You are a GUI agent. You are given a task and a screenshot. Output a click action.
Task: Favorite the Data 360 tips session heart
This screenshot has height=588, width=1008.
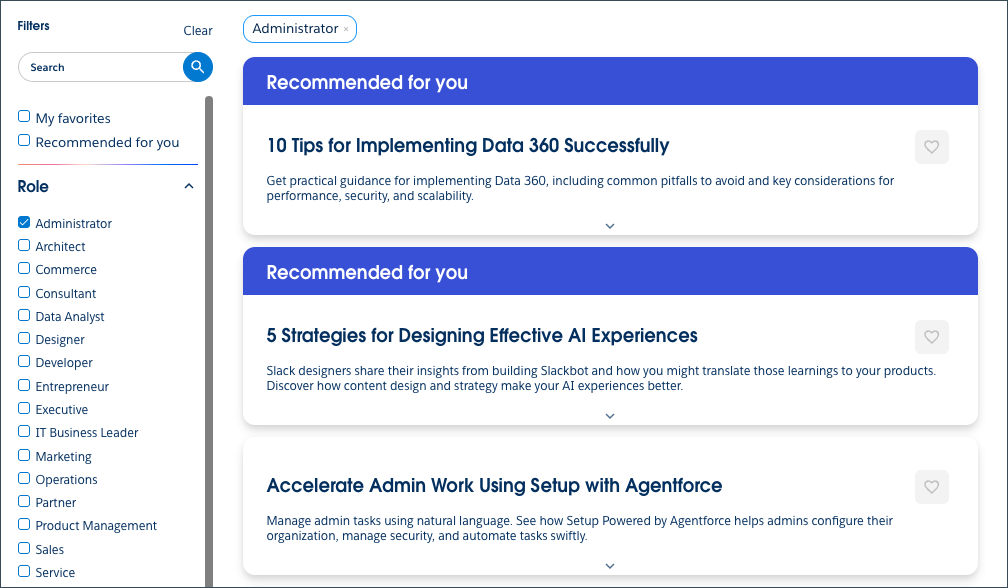[x=931, y=147]
